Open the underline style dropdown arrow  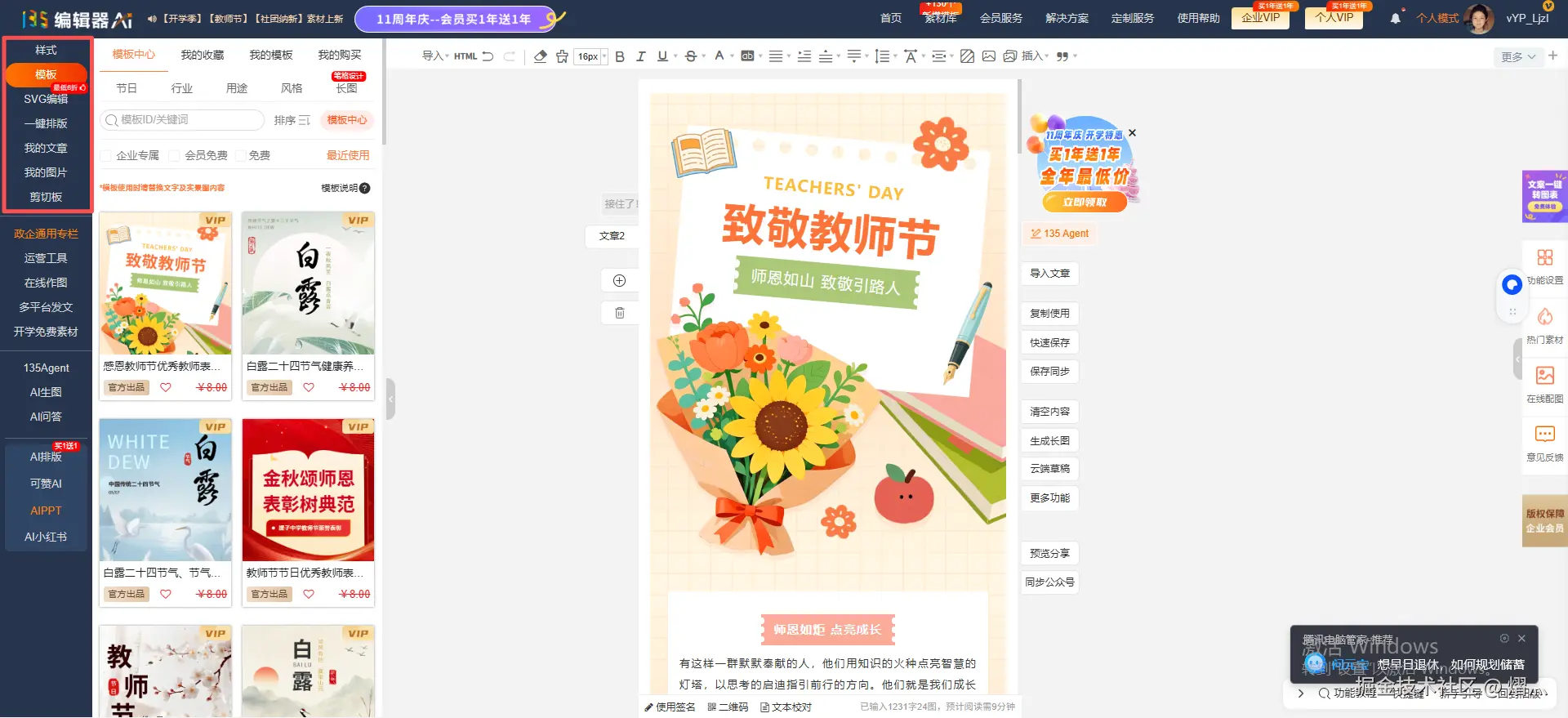click(675, 56)
